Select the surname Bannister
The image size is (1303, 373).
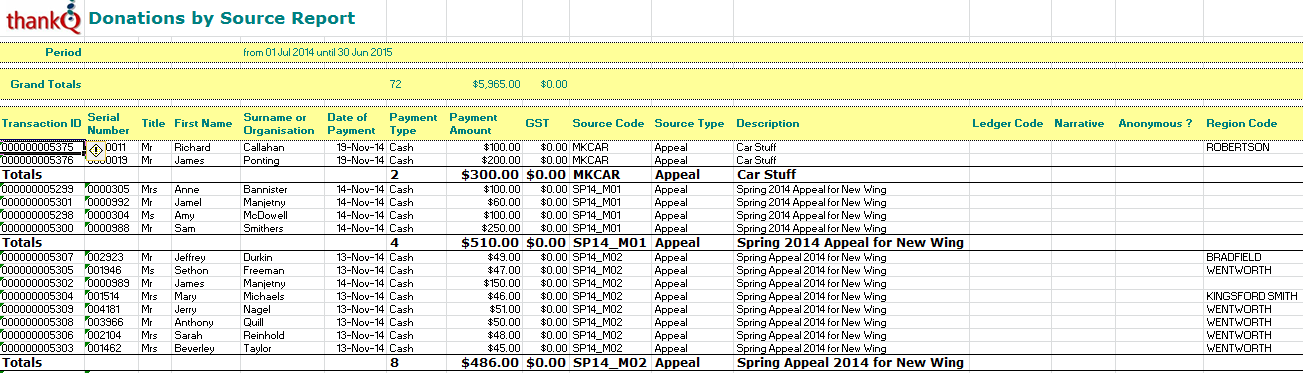point(265,189)
